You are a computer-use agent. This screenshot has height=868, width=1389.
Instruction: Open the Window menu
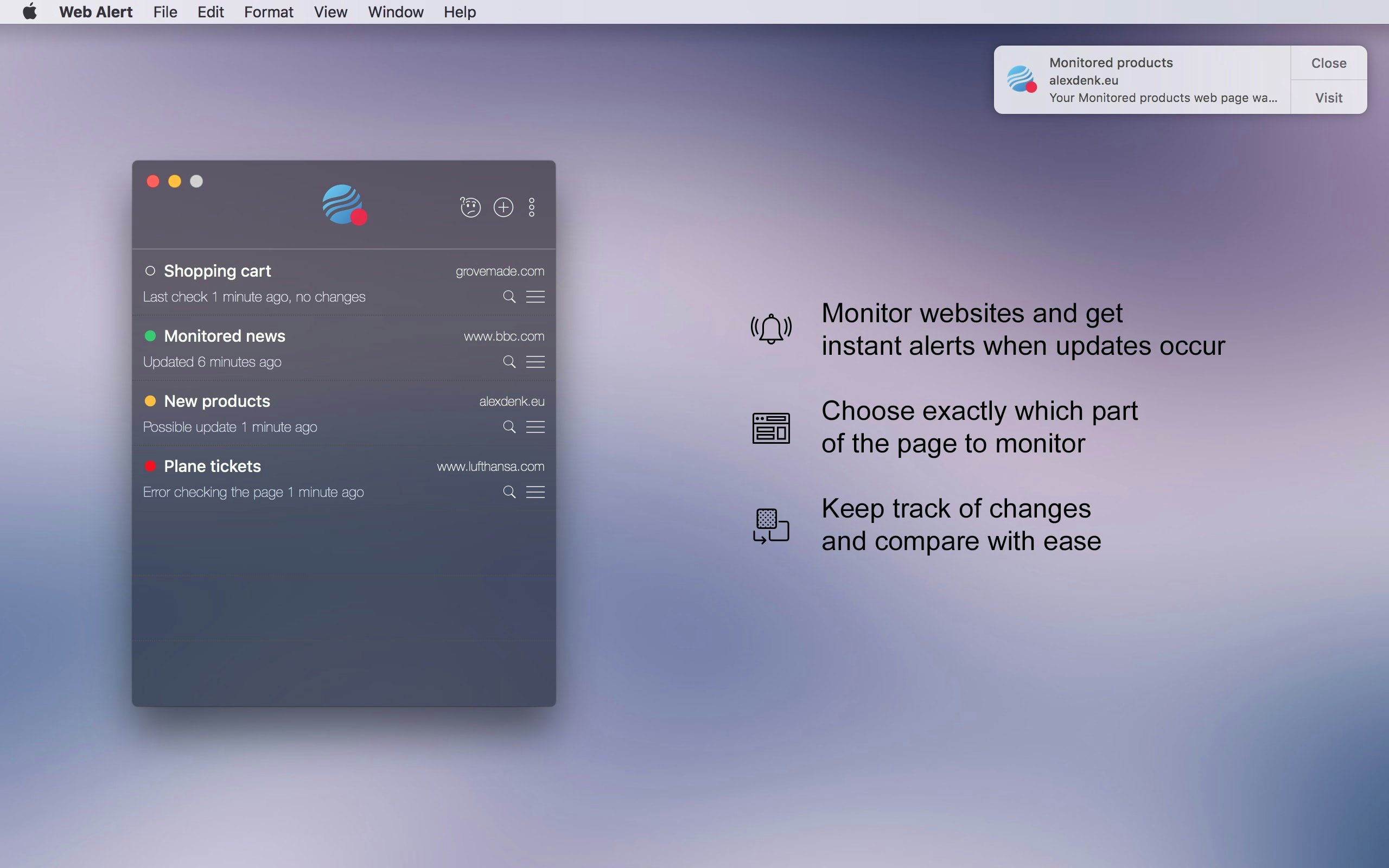pos(396,12)
